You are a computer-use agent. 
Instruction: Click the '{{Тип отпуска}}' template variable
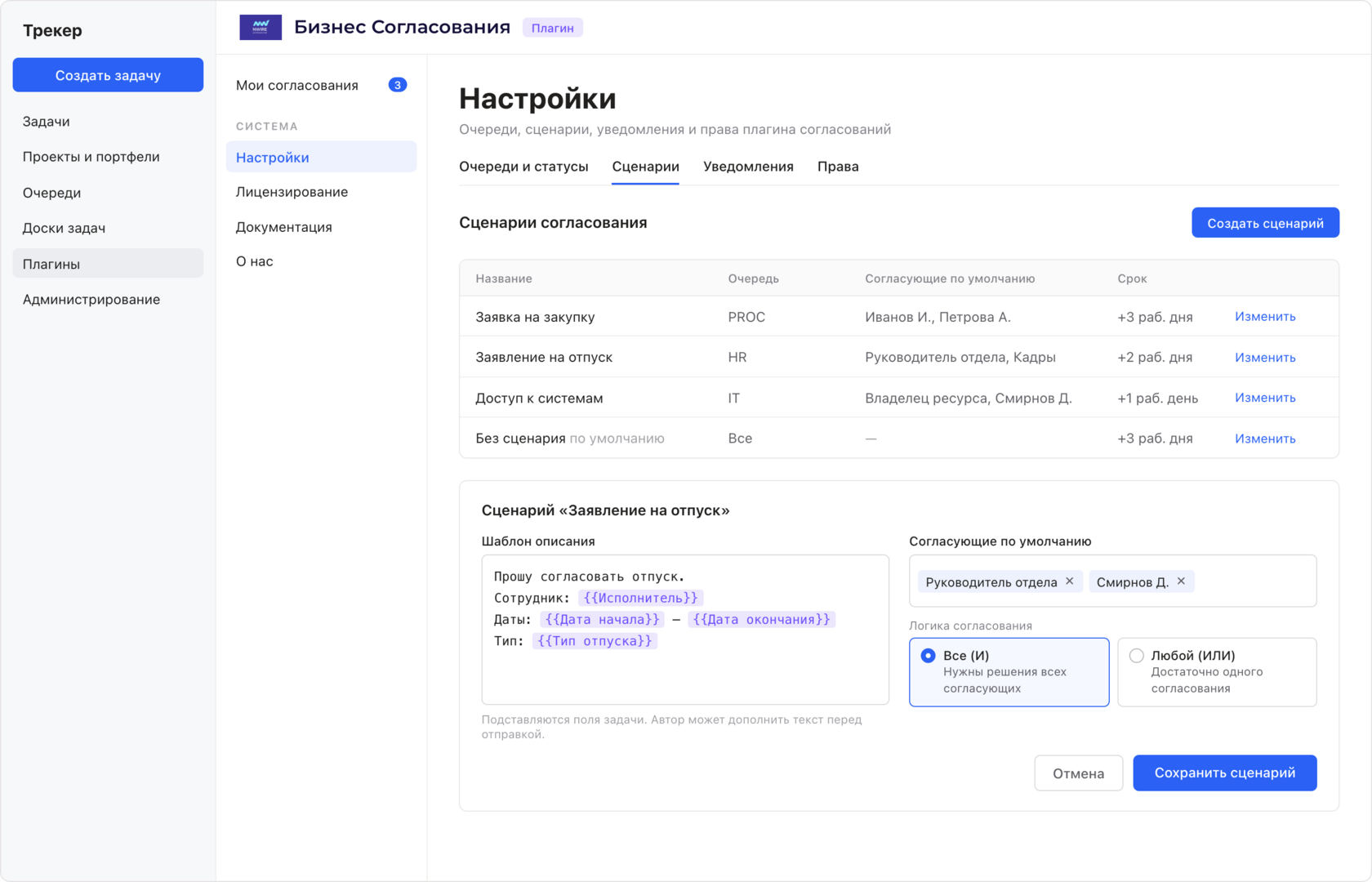pos(595,641)
